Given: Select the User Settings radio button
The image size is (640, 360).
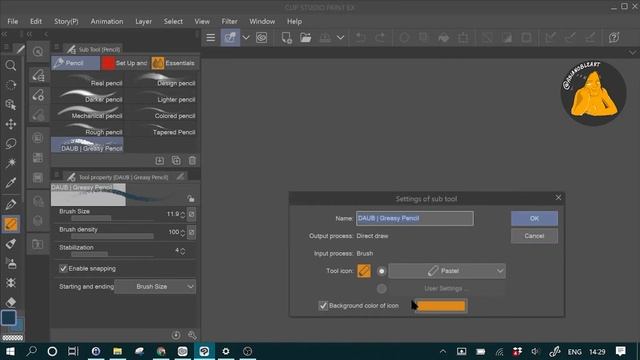Looking at the screenshot, I should 381,289.
